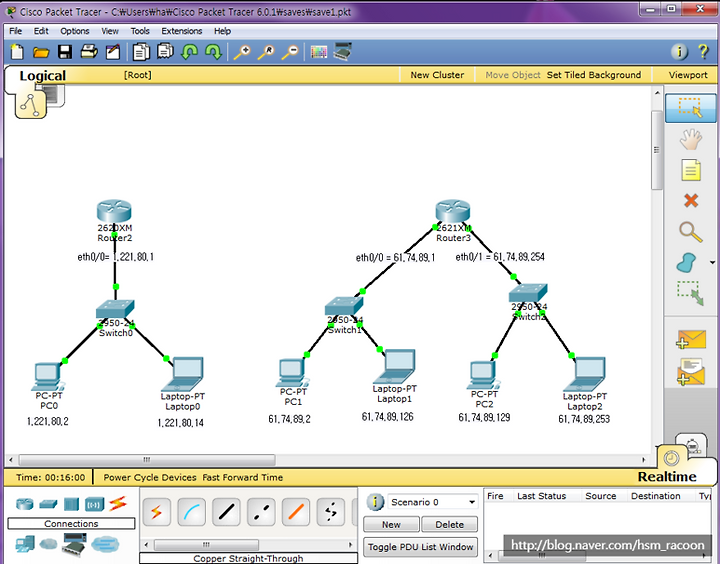Pick the Console cable connection icon
Viewport: 720px width, 564px height.
coord(191,512)
